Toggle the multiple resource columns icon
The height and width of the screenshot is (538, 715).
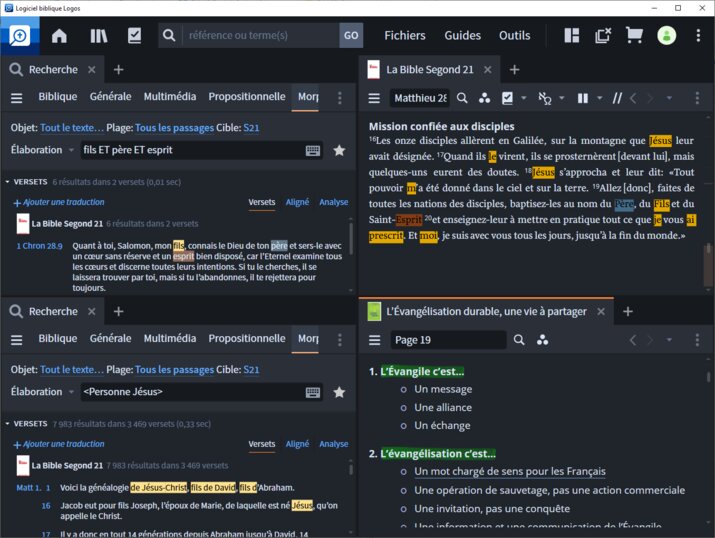[582, 98]
